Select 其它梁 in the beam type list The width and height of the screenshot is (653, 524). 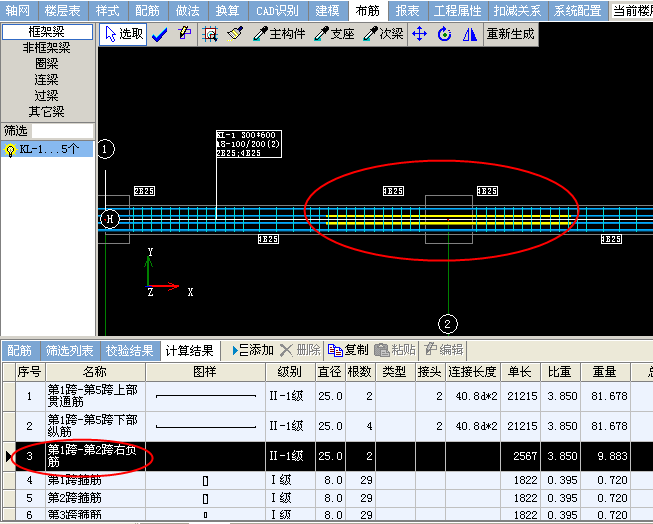(47, 111)
